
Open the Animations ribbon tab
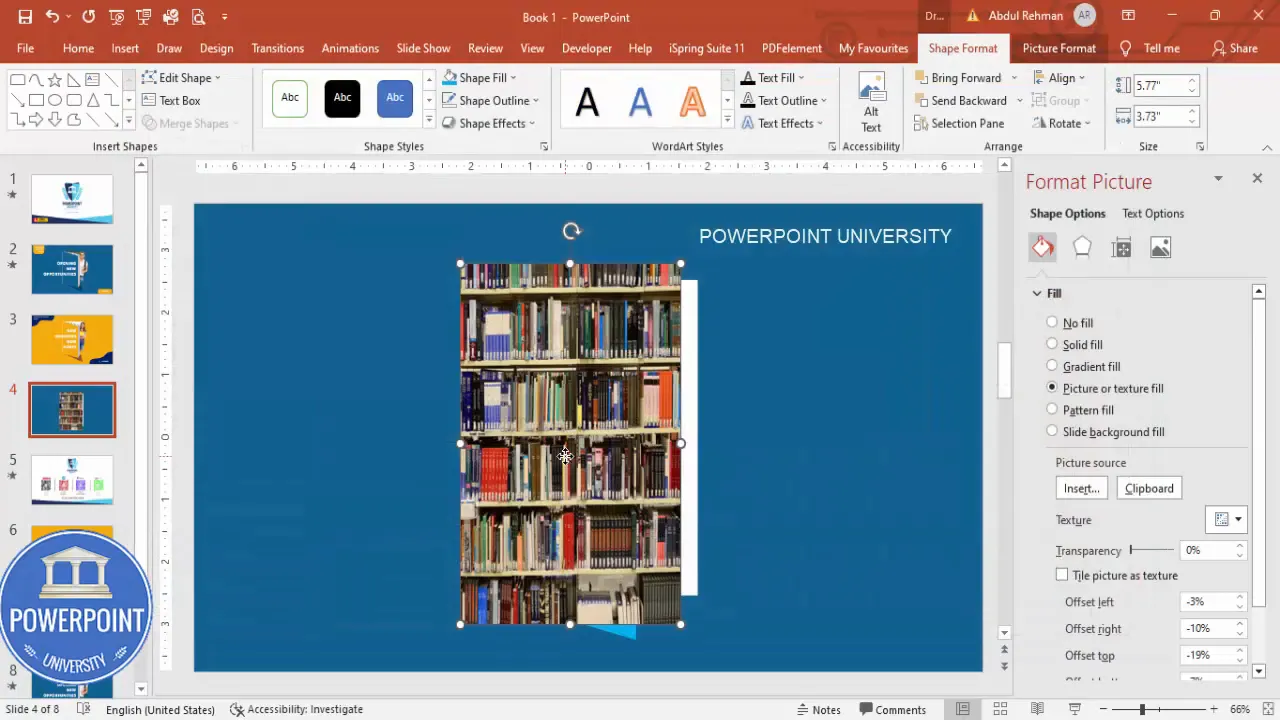(350, 48)
